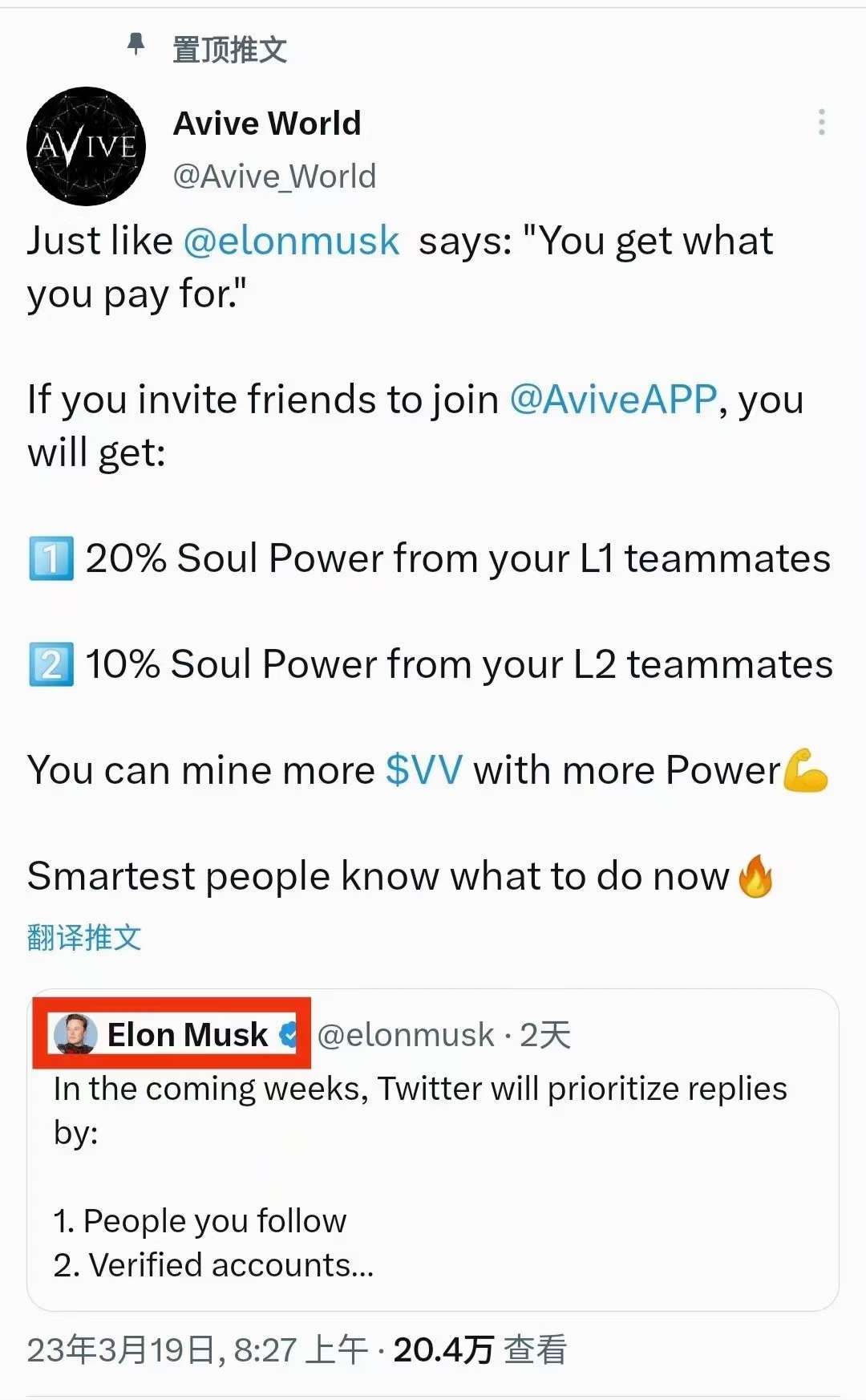866x1400 pixels.
Task: Open the @elonmusk mention link
Action: [291, 241]
